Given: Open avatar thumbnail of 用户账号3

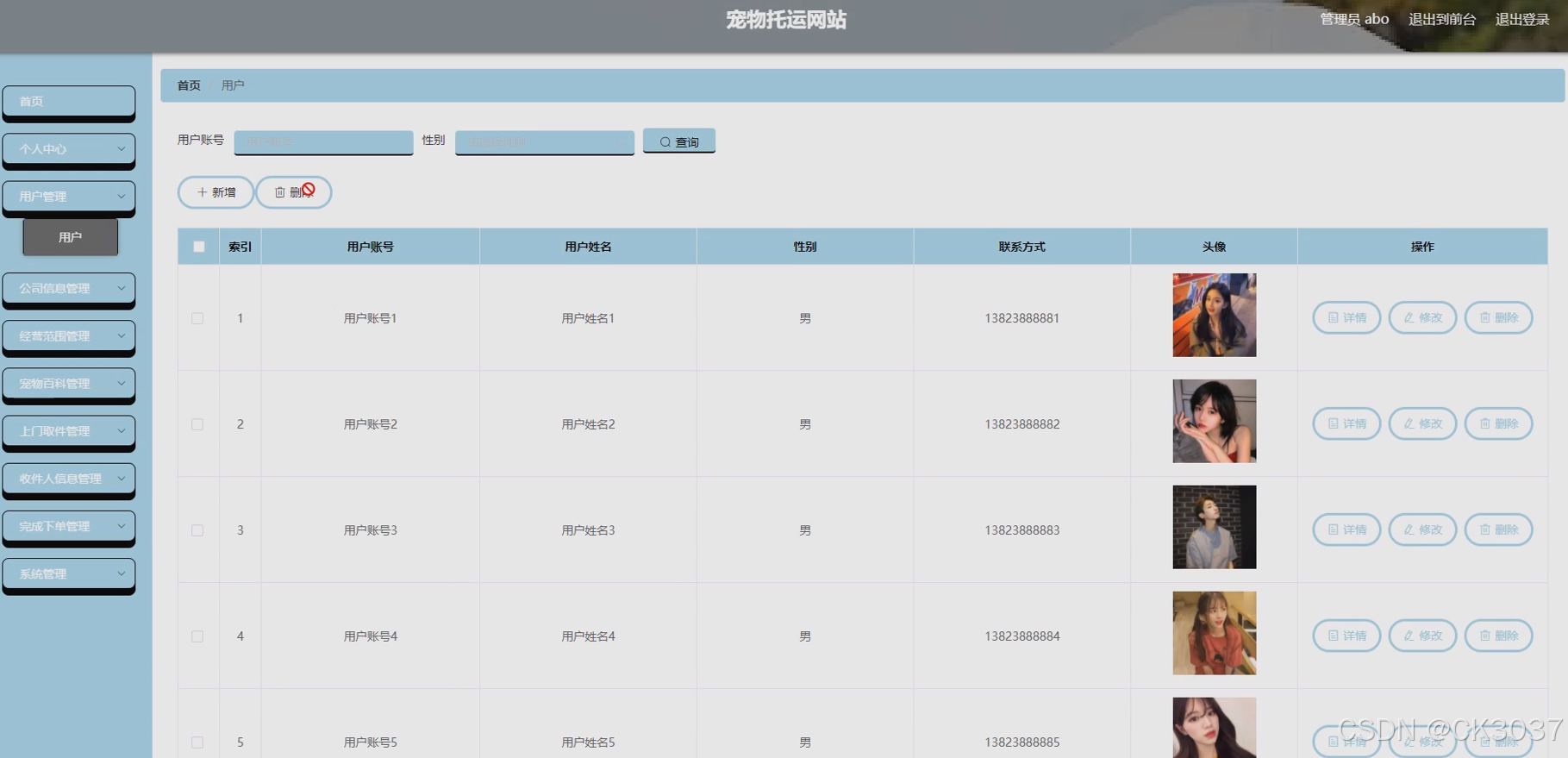Looking at the screenshot, I should click(x=1214, y=527).
